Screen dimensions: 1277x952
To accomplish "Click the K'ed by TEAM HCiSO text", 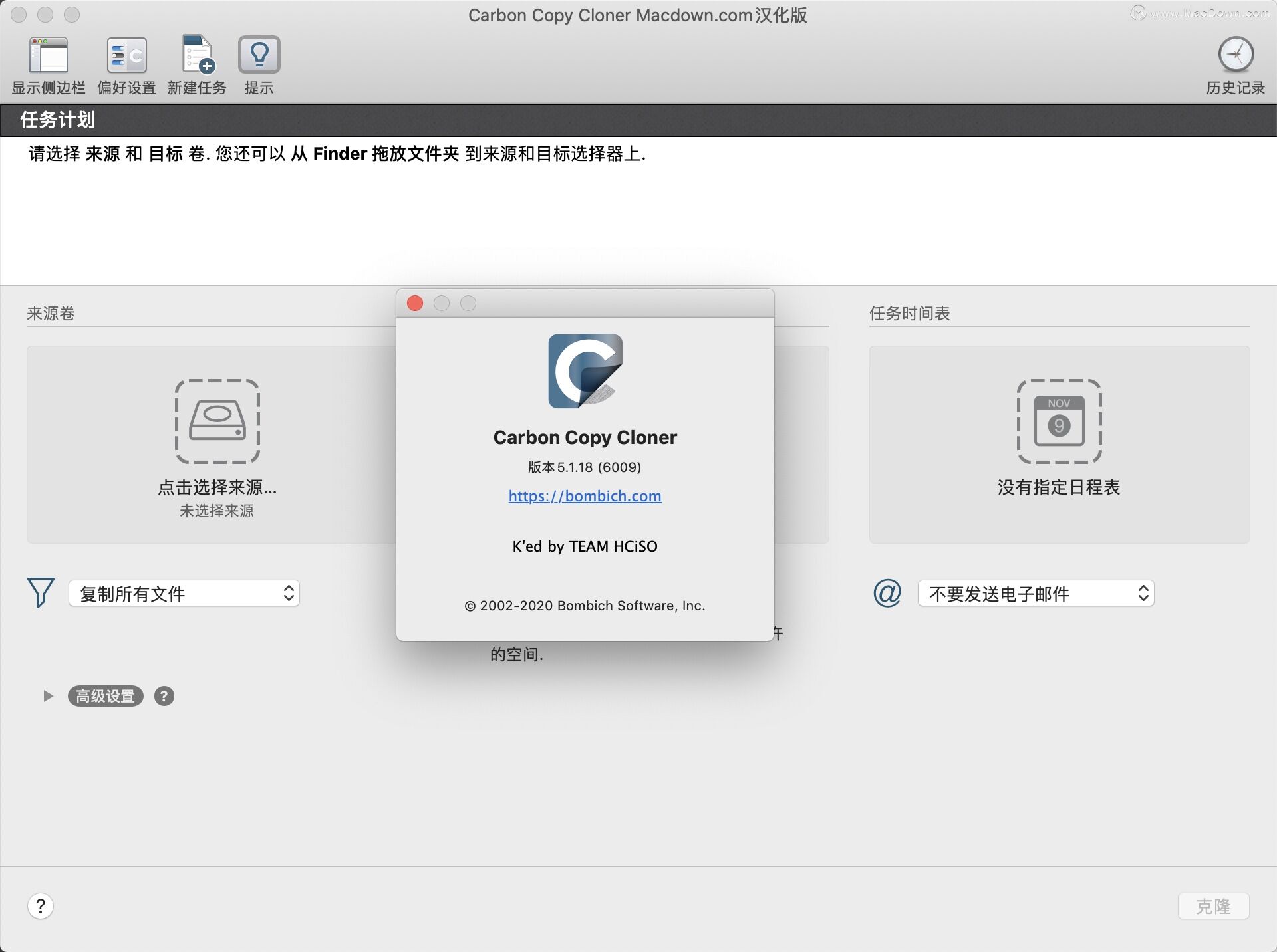I will [585, 546].
